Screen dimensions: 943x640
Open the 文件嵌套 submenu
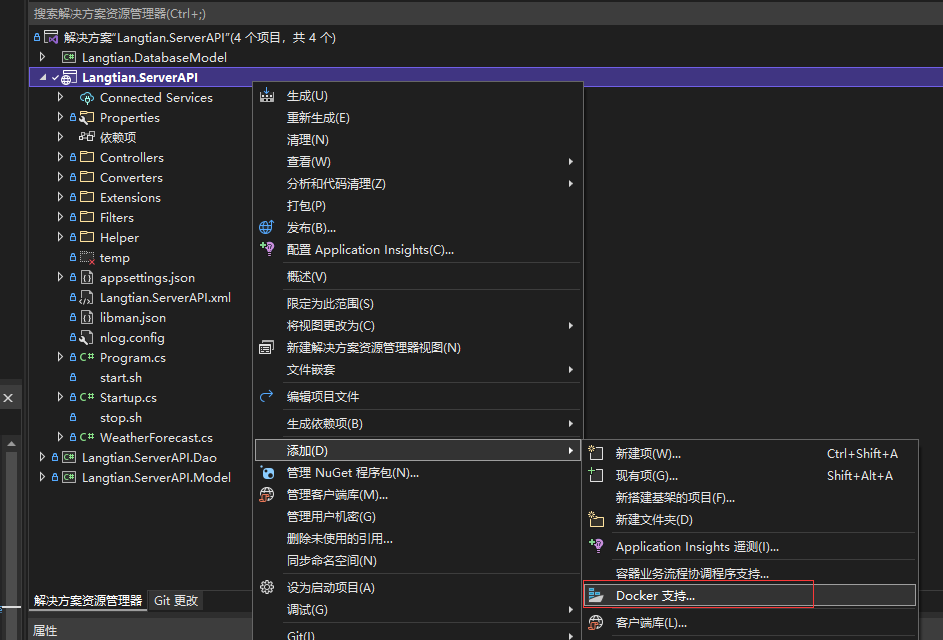tap(418, 369)
